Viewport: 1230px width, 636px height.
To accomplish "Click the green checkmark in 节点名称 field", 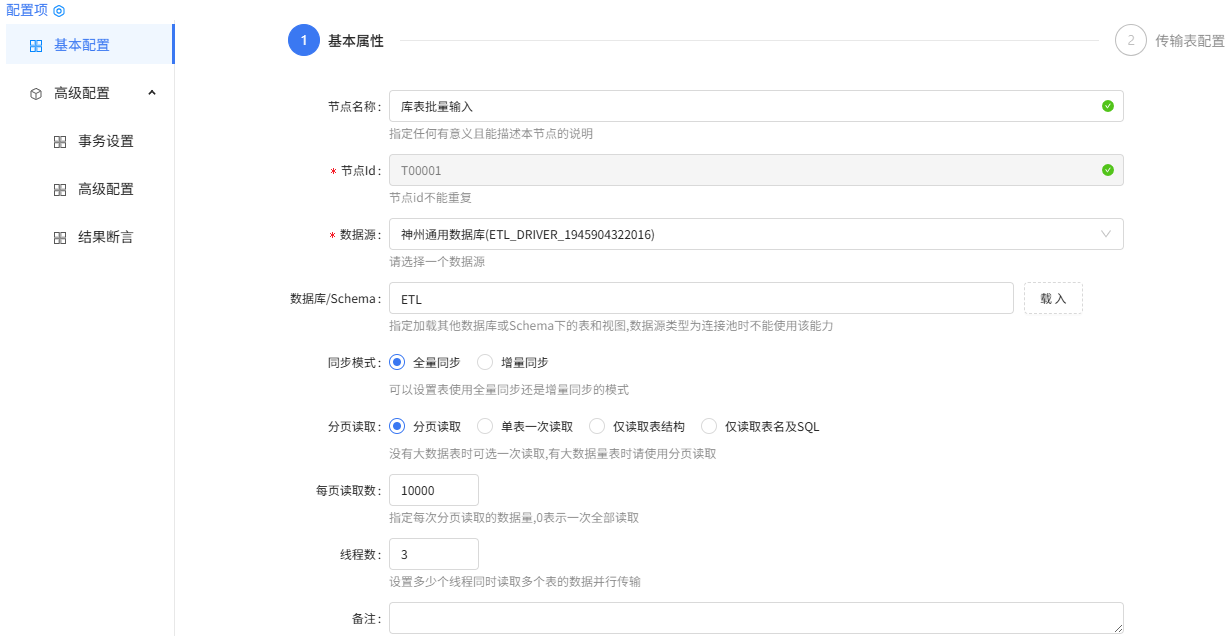I will coord(1107,105).
